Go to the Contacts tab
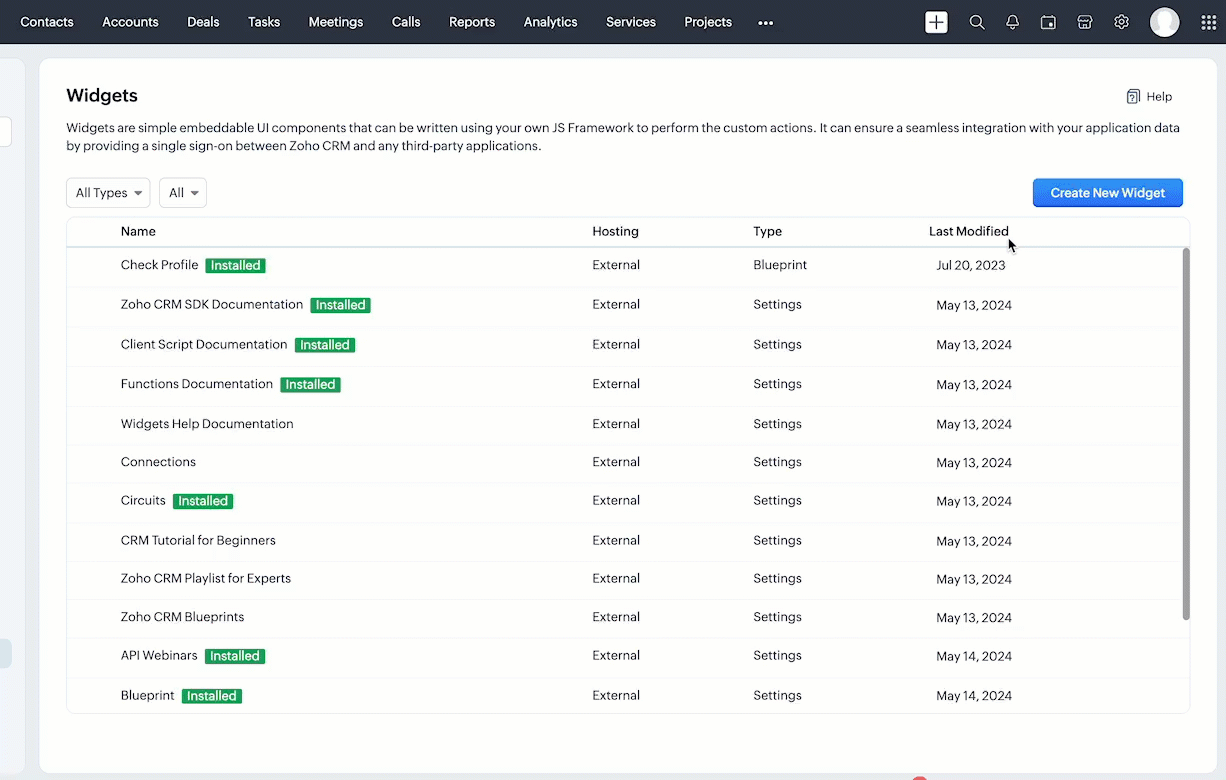The height and width of the screenshot is (780, 1226). (x=47, y=22)
